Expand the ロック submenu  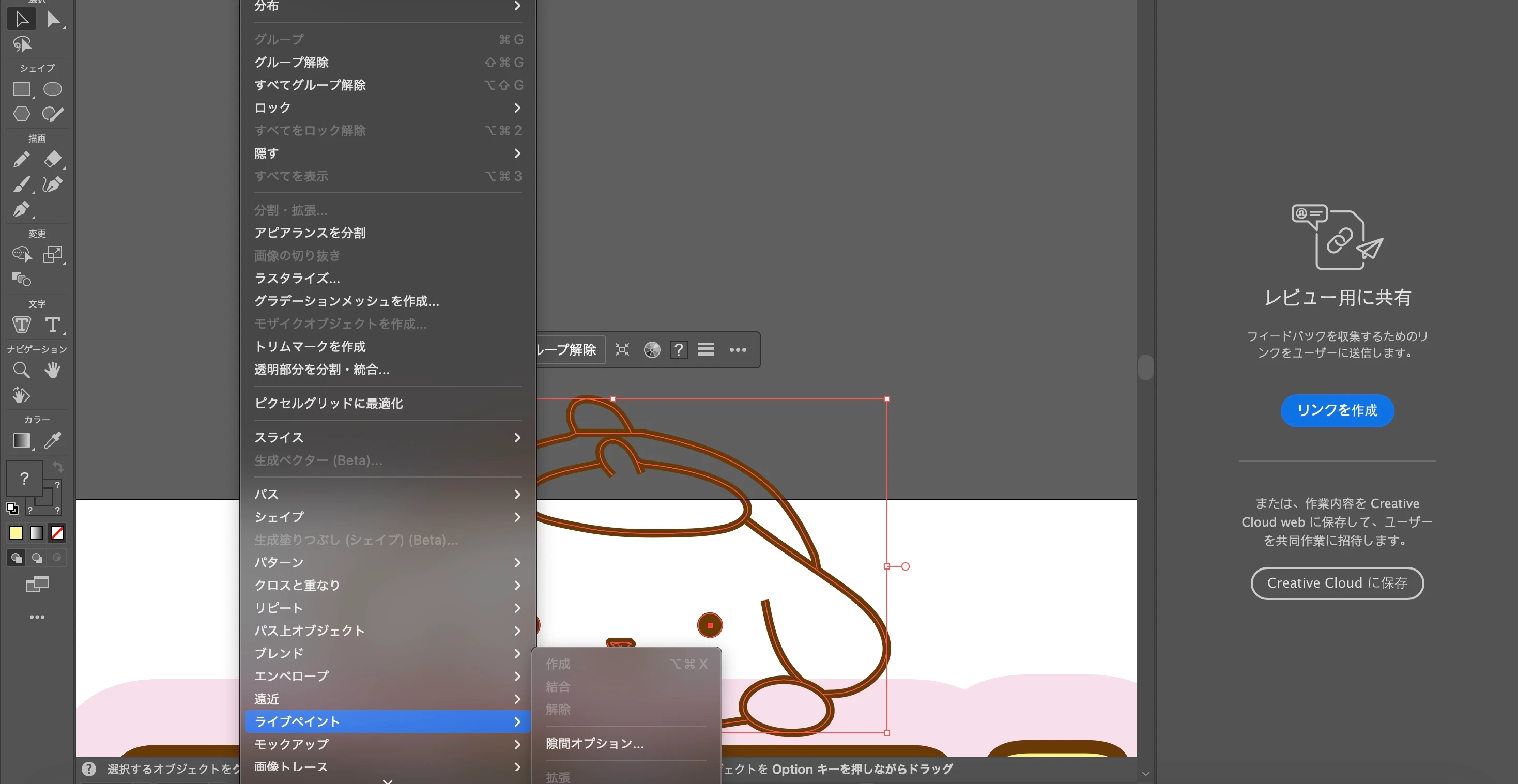point(387,108)
